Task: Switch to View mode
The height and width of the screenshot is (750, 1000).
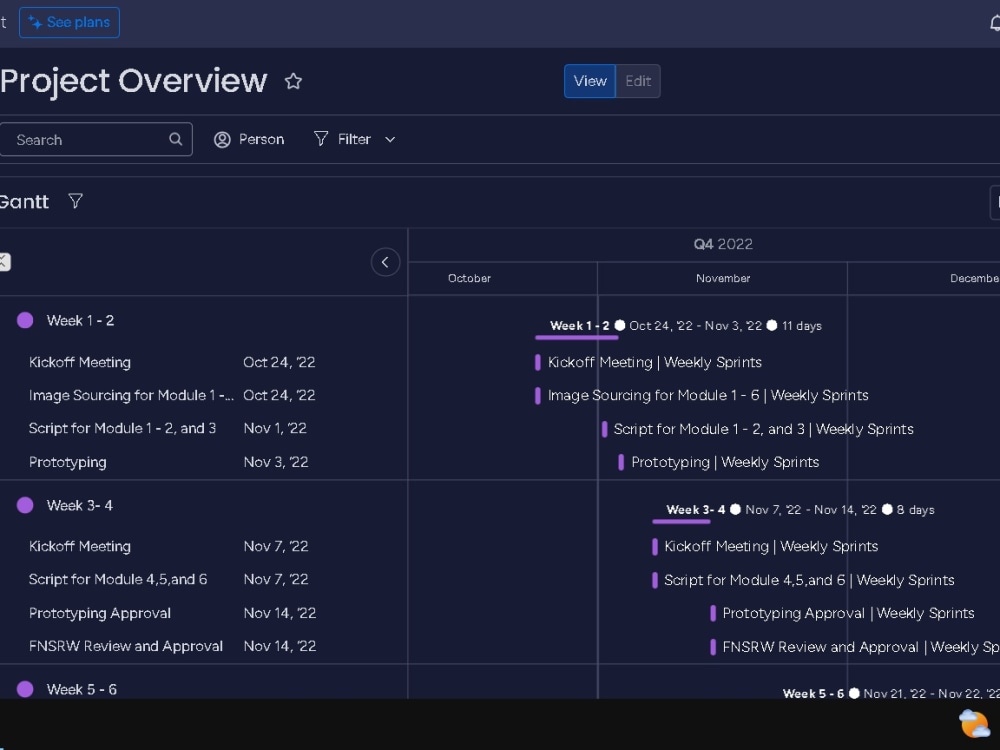Action: coord(590,81)
